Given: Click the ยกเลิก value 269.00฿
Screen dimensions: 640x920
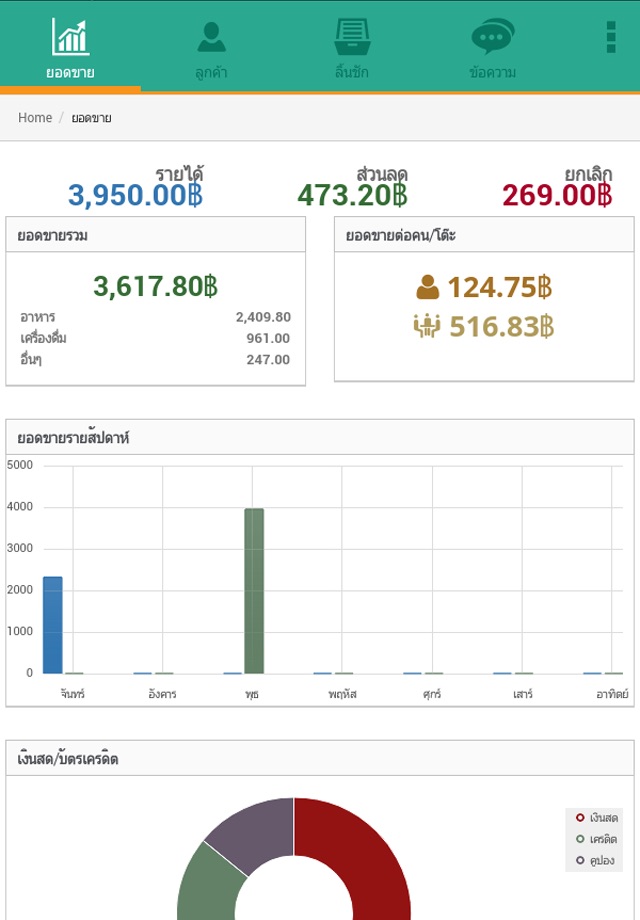Looking at the screenshot, I should [557, 195].
